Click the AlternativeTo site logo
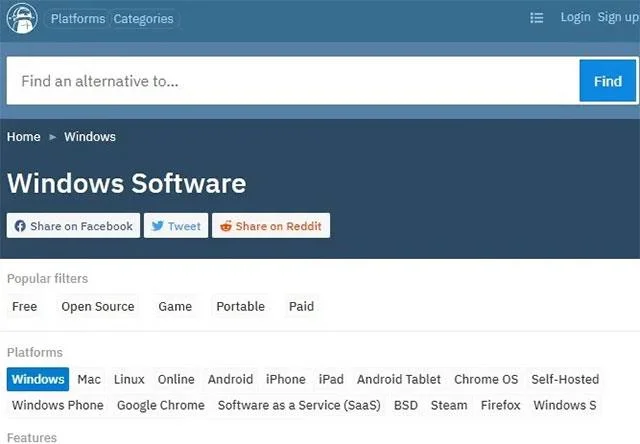The image size is (640, 444). (x=22, y=18)
